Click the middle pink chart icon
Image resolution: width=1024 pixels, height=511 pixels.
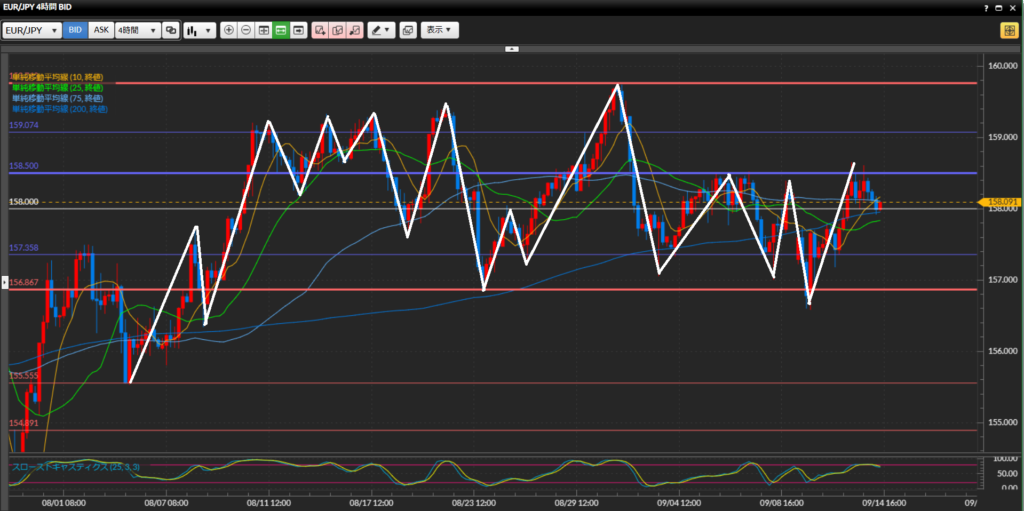click(337, 30)
